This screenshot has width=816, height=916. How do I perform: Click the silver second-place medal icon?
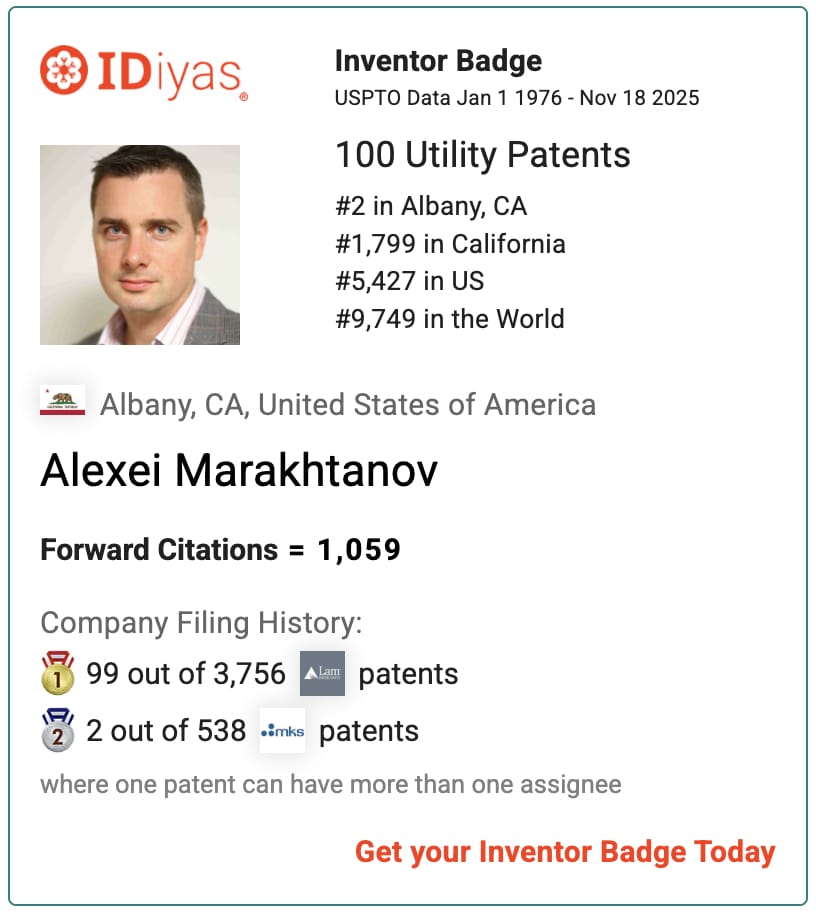(57, 730)
